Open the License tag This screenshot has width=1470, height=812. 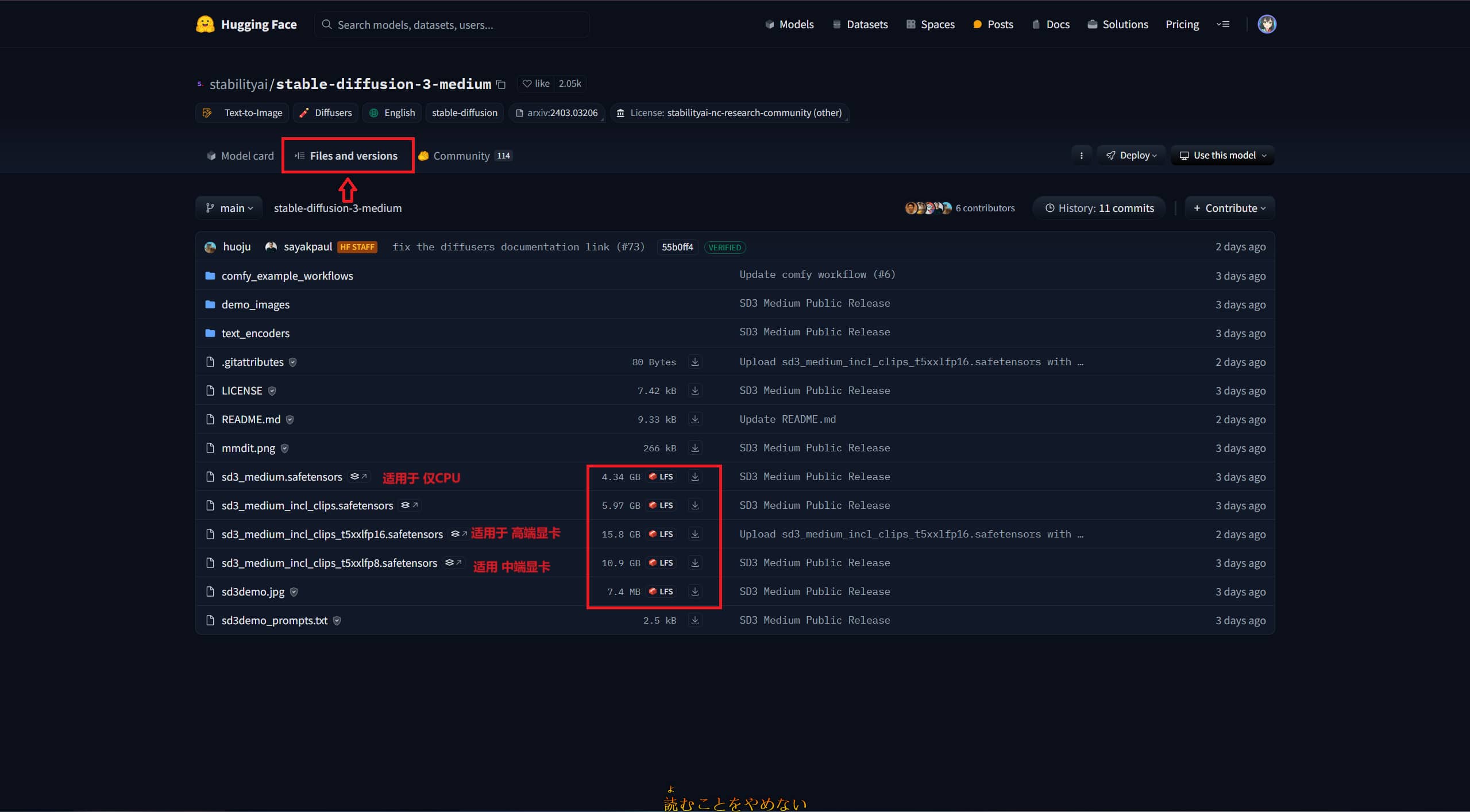[x=730, y=113]
